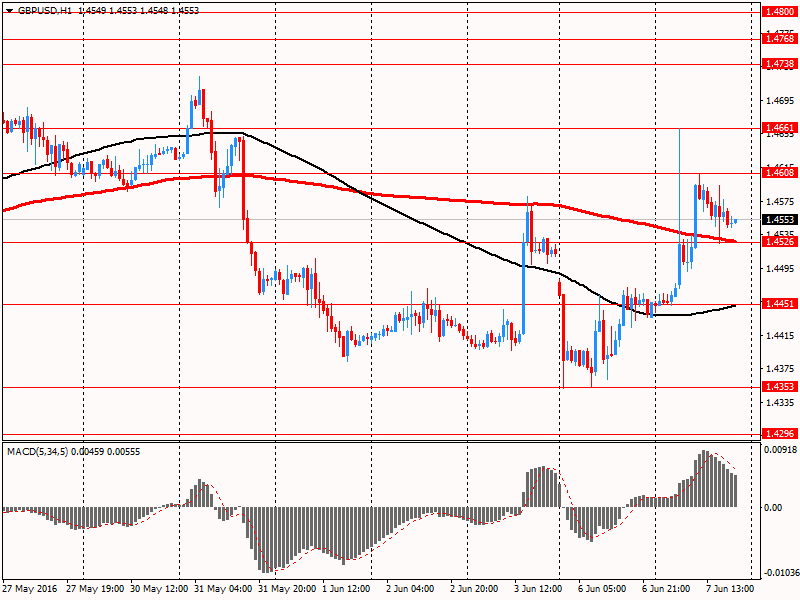Image resolution: width=800 pixels, height=600 pixels.
Task: Select the 1.4526 level label
Action: [779, 241]
